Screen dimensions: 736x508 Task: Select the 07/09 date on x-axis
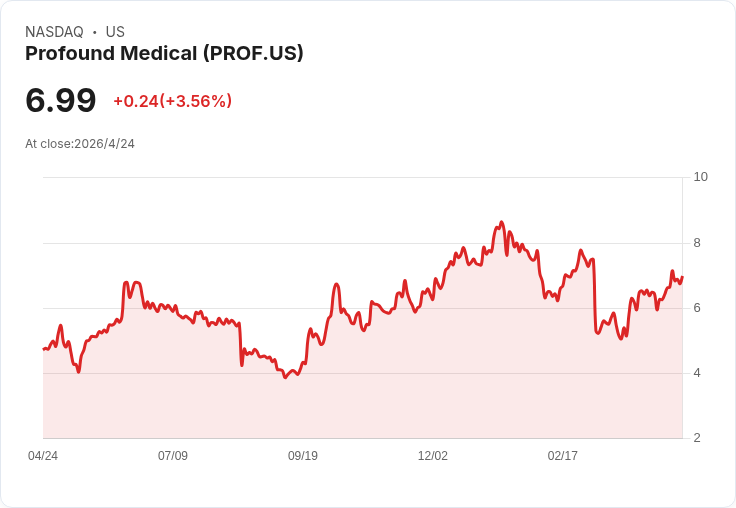coord(173,456)
